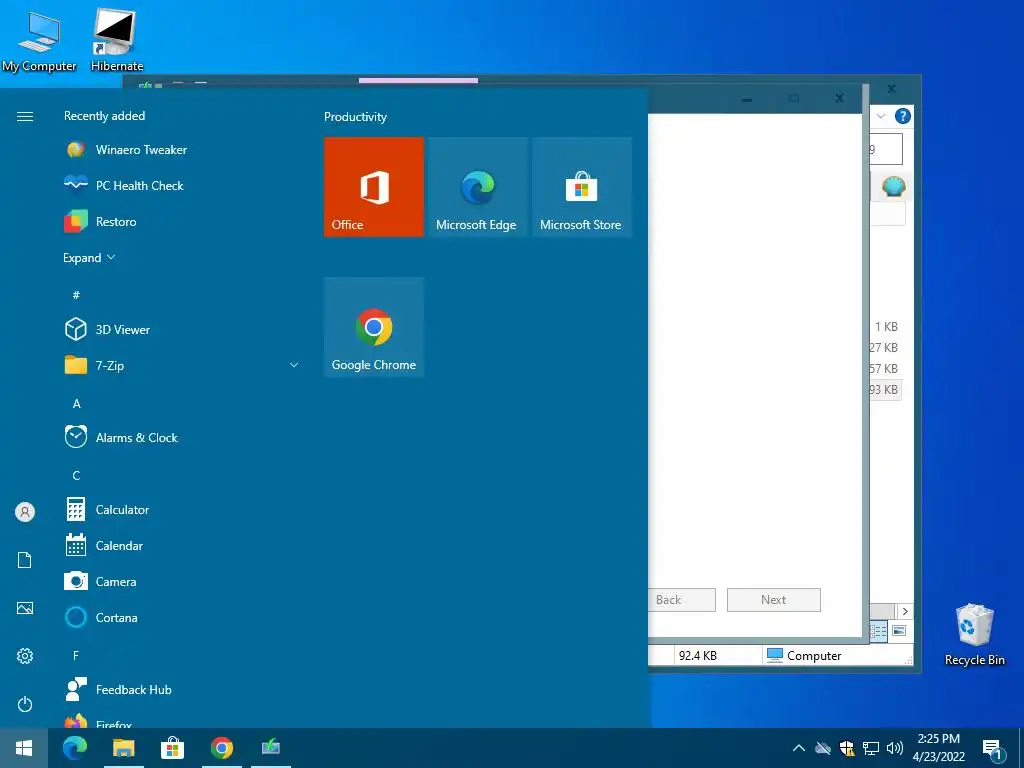Click the Recently added heading

click(104, 116)
